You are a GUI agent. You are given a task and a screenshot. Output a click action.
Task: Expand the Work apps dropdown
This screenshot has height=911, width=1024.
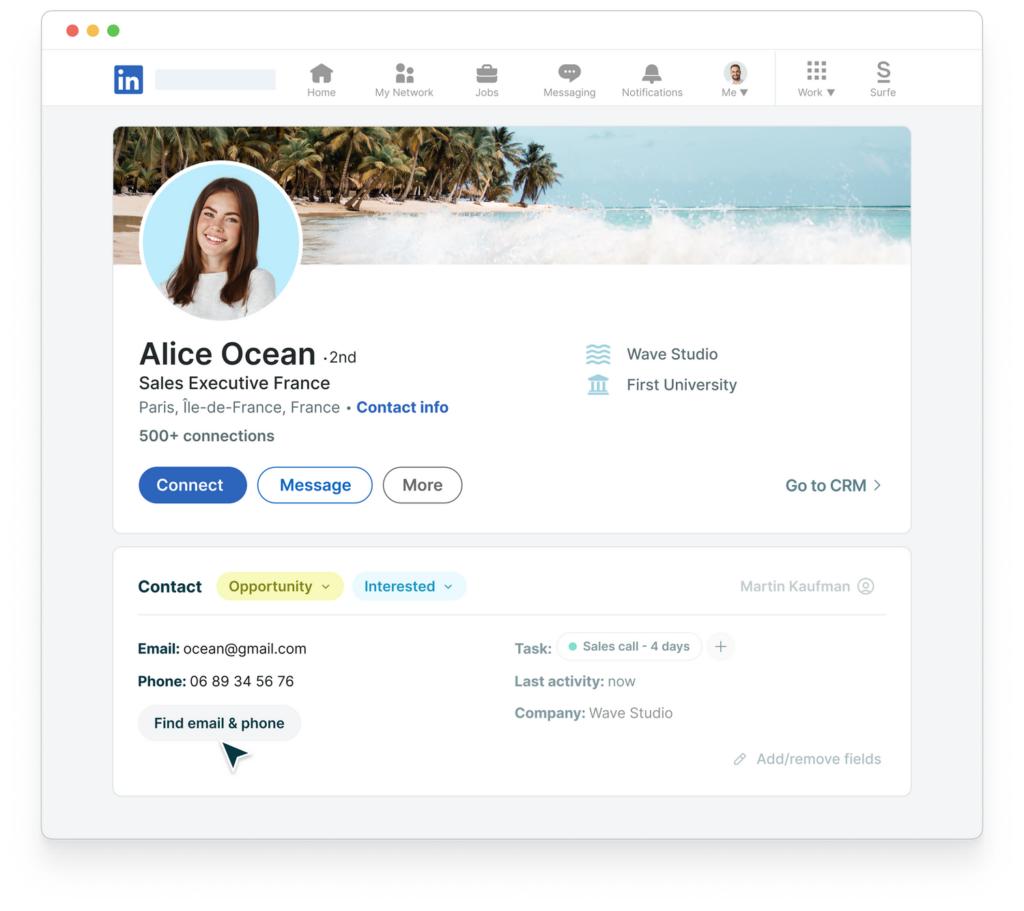click(815, 79)
